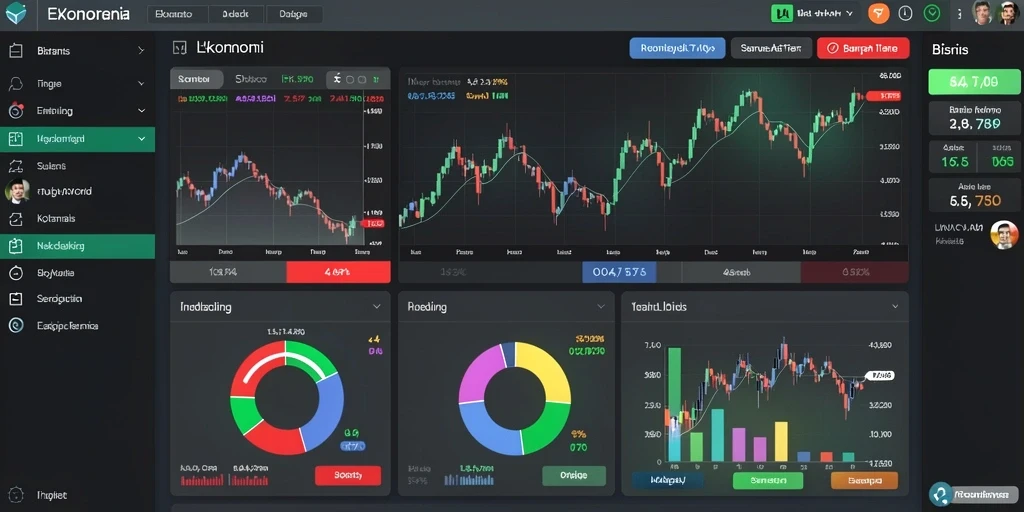Toggle the green chart icon dropdown in top bar
Image resolution: width=1024 pixels, height=512 pixels.
pyautogui.click(x=813, y=13)
